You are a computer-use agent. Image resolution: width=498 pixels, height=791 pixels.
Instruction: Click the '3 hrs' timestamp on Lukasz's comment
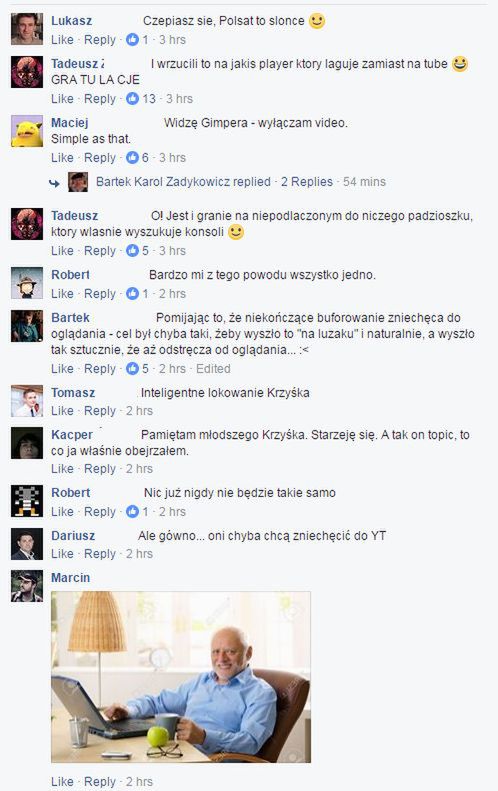[x=173, y=40]
